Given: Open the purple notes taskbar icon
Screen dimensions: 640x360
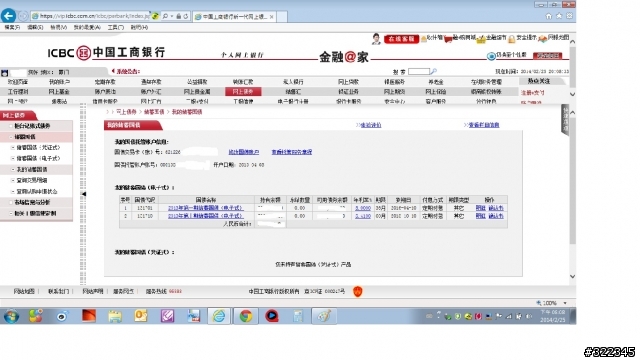Looking at the screenshot, I should (x=167, y=316).
